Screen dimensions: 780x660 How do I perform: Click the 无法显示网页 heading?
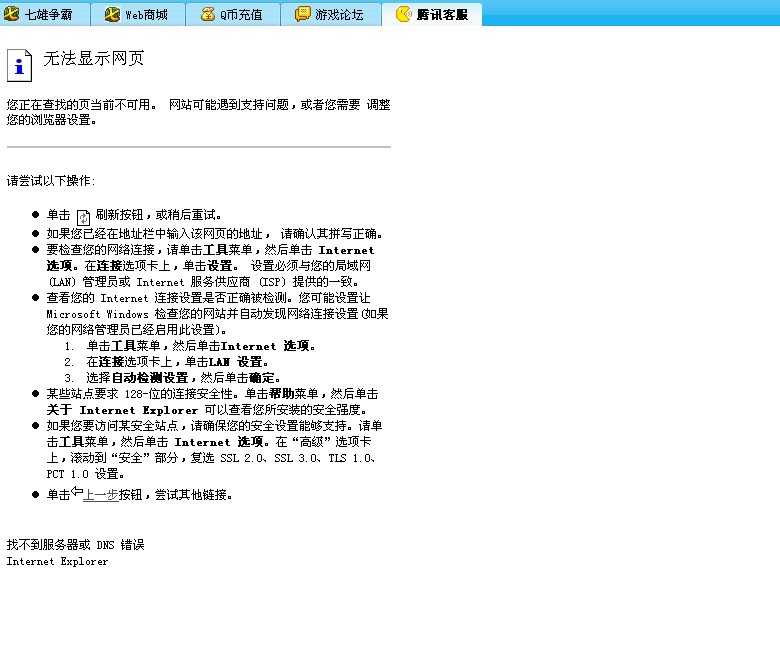click(94, 58)
